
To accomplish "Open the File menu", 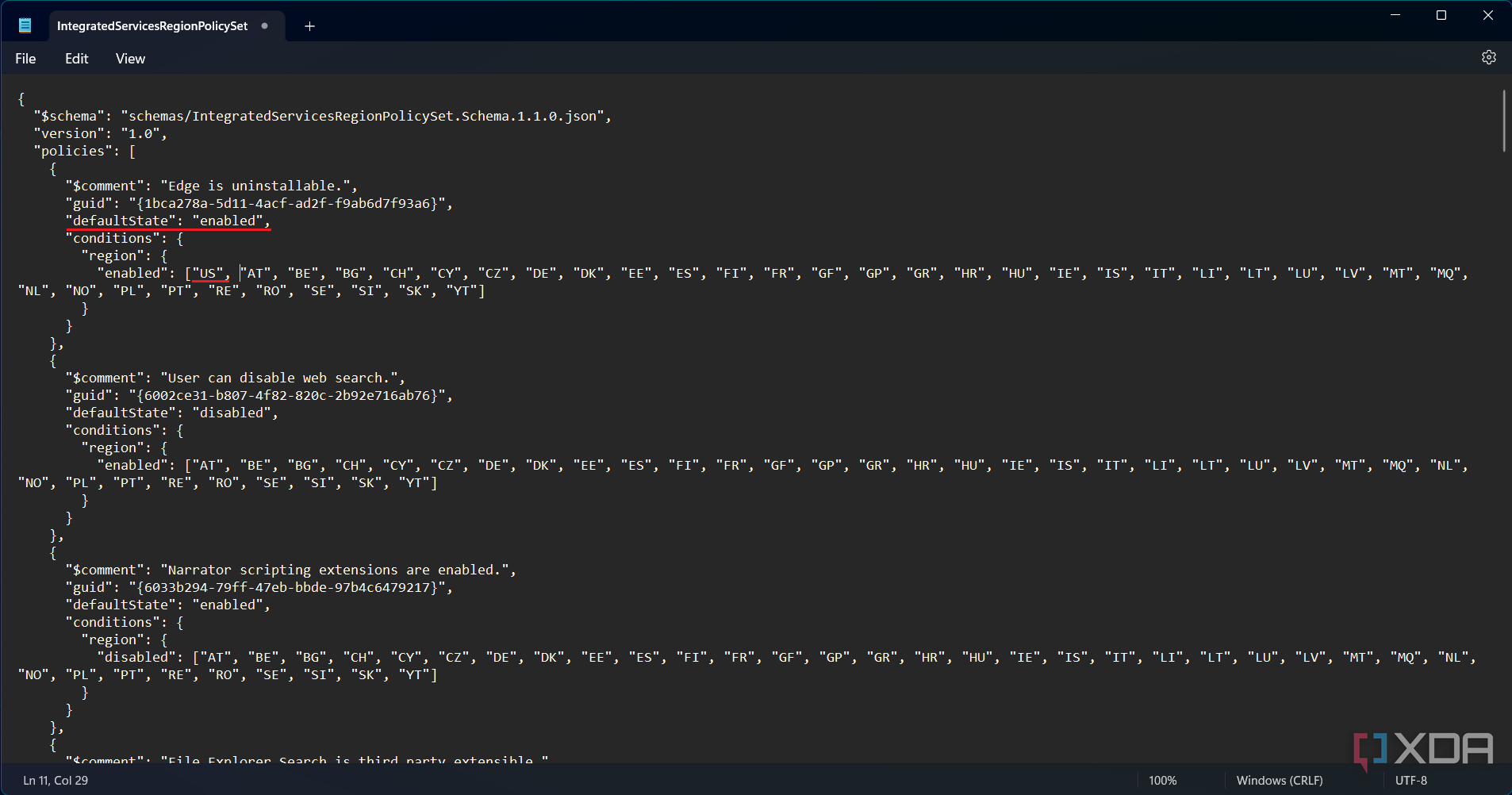I will tap(25, 59).
